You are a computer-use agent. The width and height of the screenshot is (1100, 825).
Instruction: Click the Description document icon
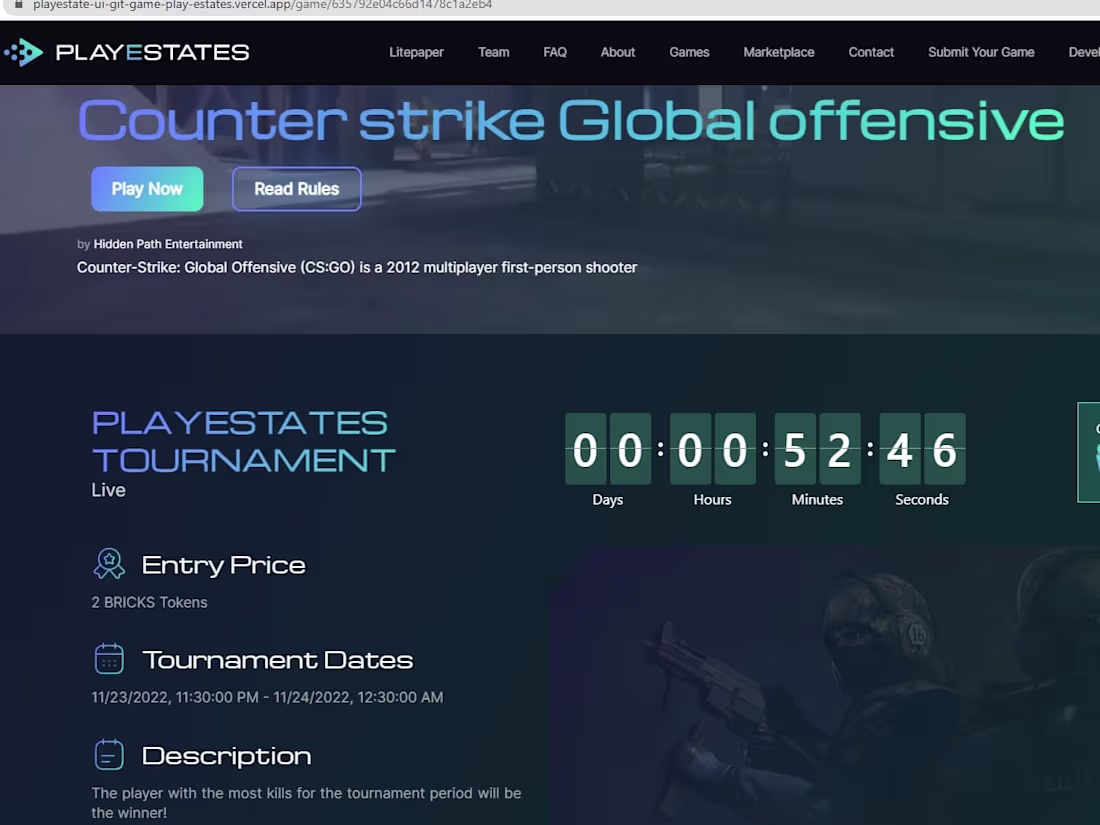click(x=109, y=754)
